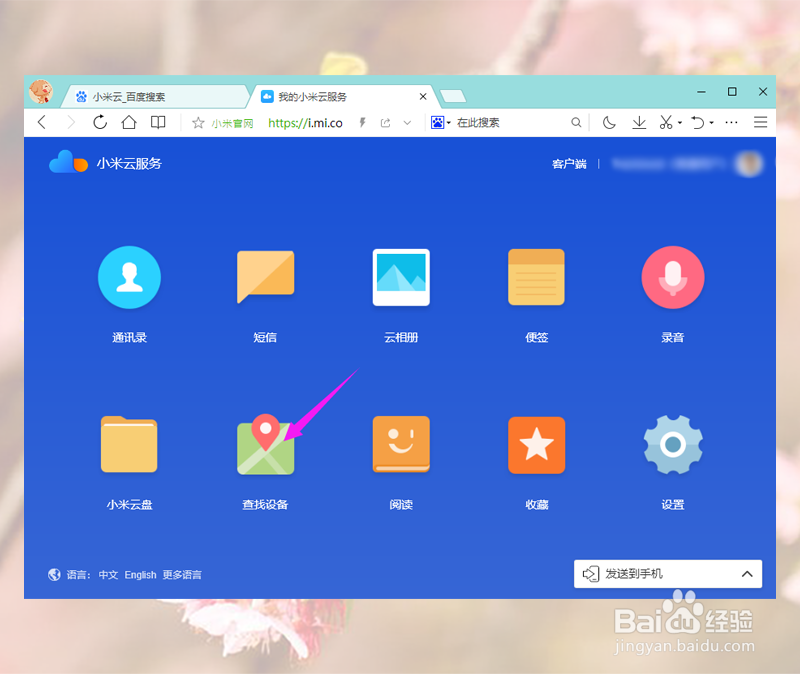The height and width of the screenshot is (674, 800).
Task: Open reading mode book icon in toolbar
Action: click(158, 122)
